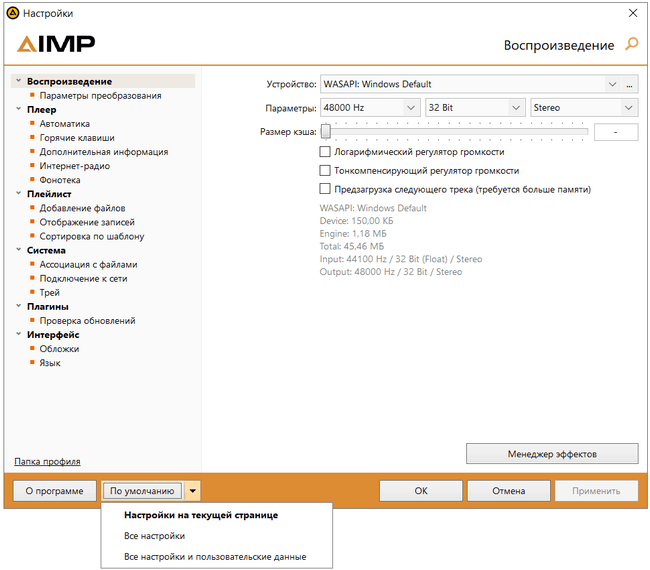This screenshot has width=650, height=570.
Task: Click the Input: 44100 Hz info line
Action: 401,259
